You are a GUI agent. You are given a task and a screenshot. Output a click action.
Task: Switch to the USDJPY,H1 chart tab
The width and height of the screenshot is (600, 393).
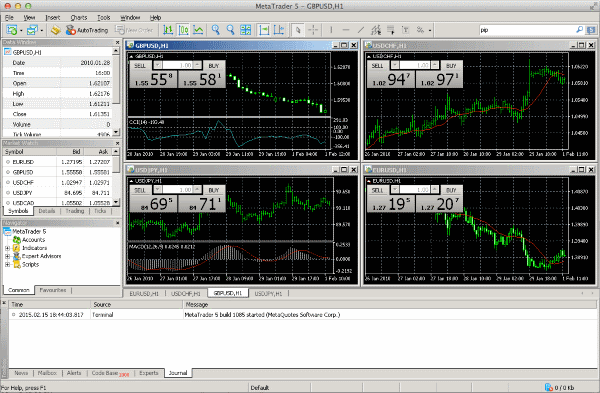click(x=268, y=294)
